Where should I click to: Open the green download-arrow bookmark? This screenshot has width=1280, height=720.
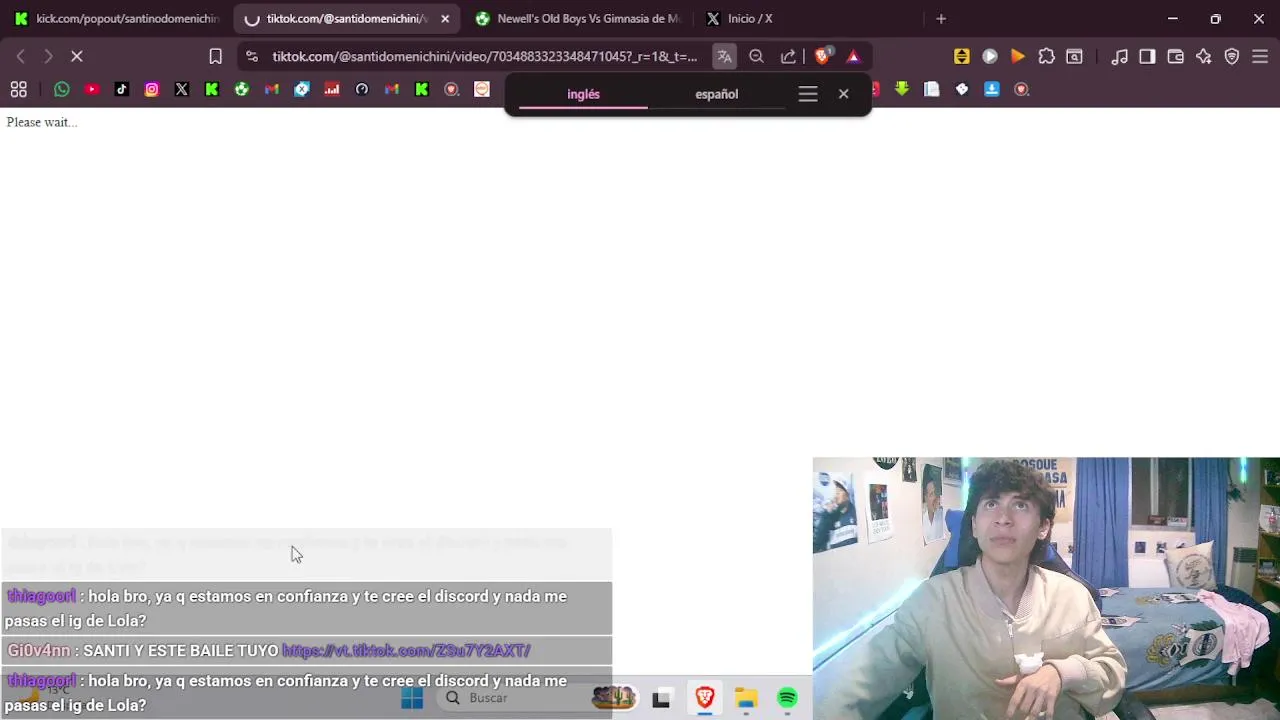tap(902, 89)
